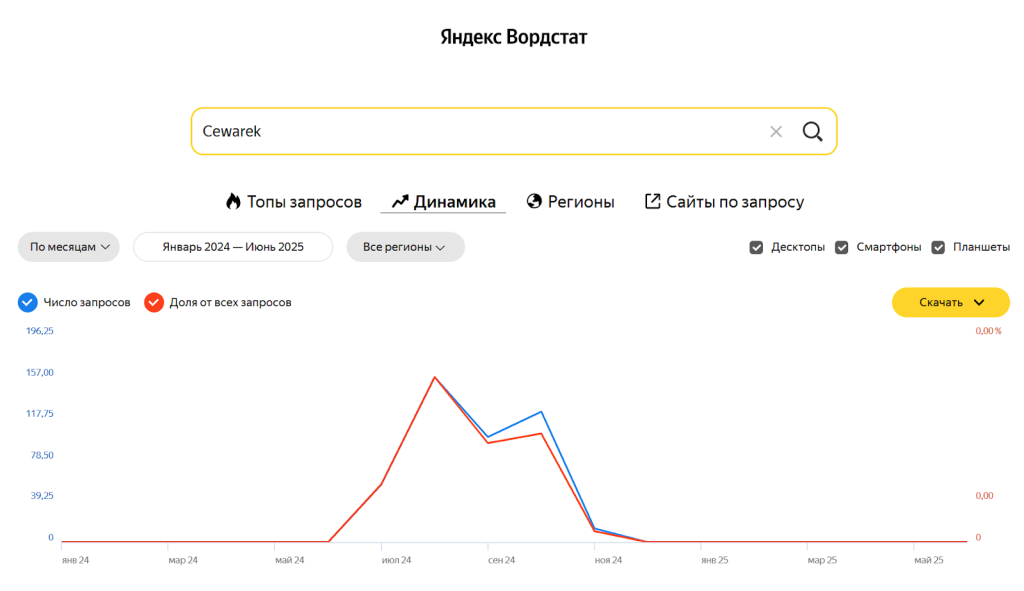Toggle the blue Число запросов series
Image resolution: width=1024 pixels, height=591 pixels.
click(28, 302)
